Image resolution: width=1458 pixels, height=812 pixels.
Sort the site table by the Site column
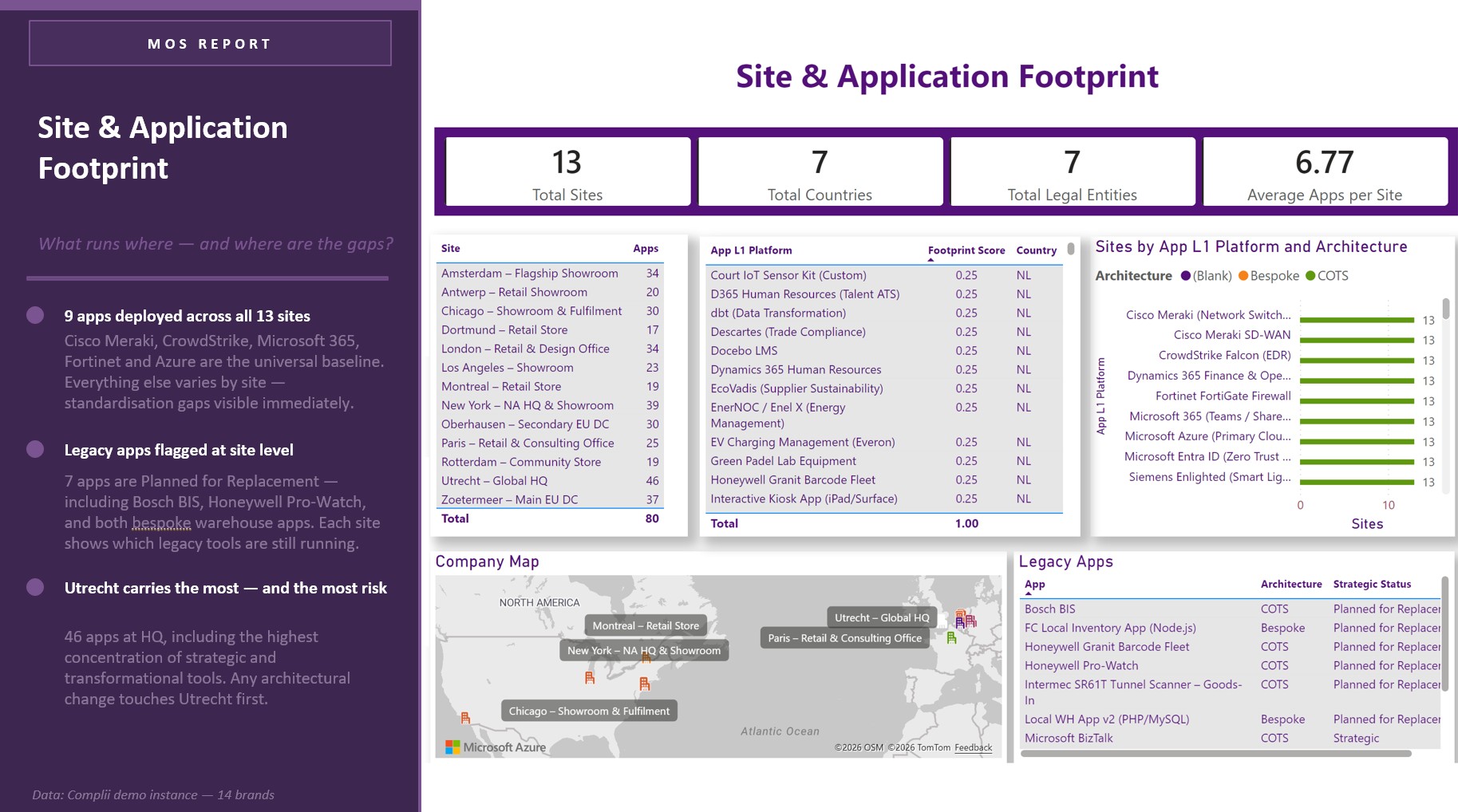tap(451, 248)
